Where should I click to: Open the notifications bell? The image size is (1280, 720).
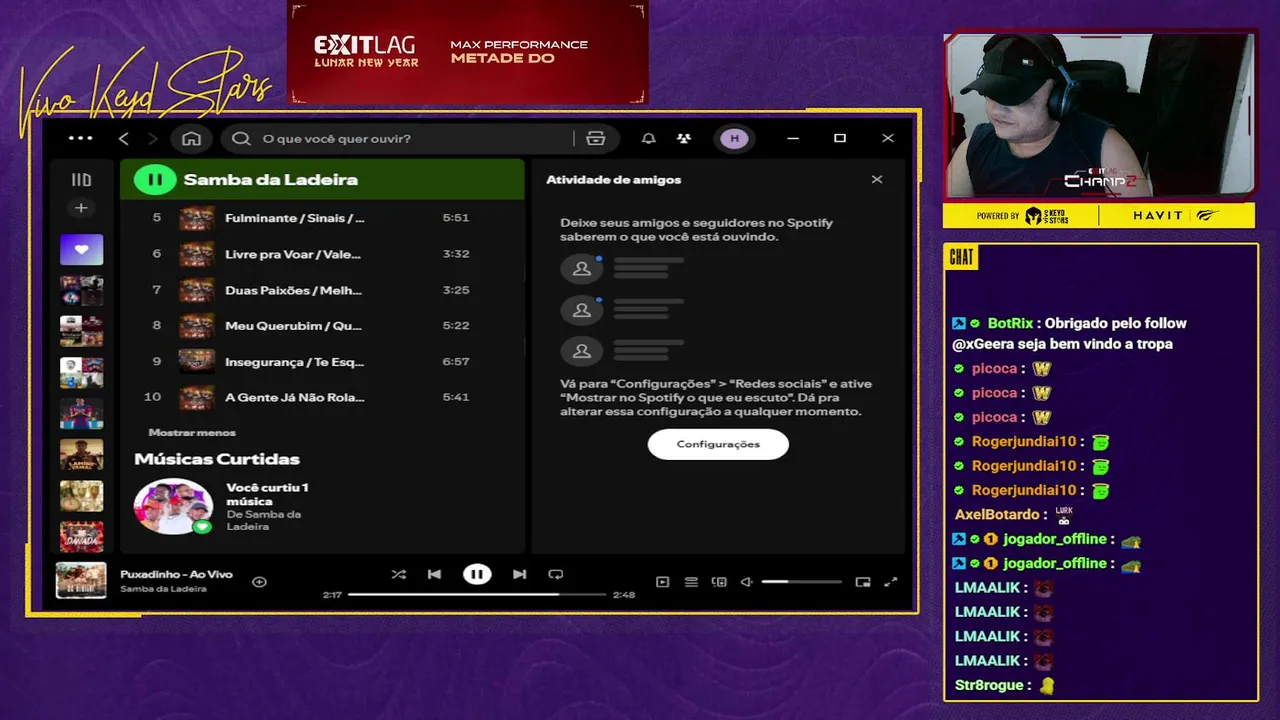(x=649, y=138)
